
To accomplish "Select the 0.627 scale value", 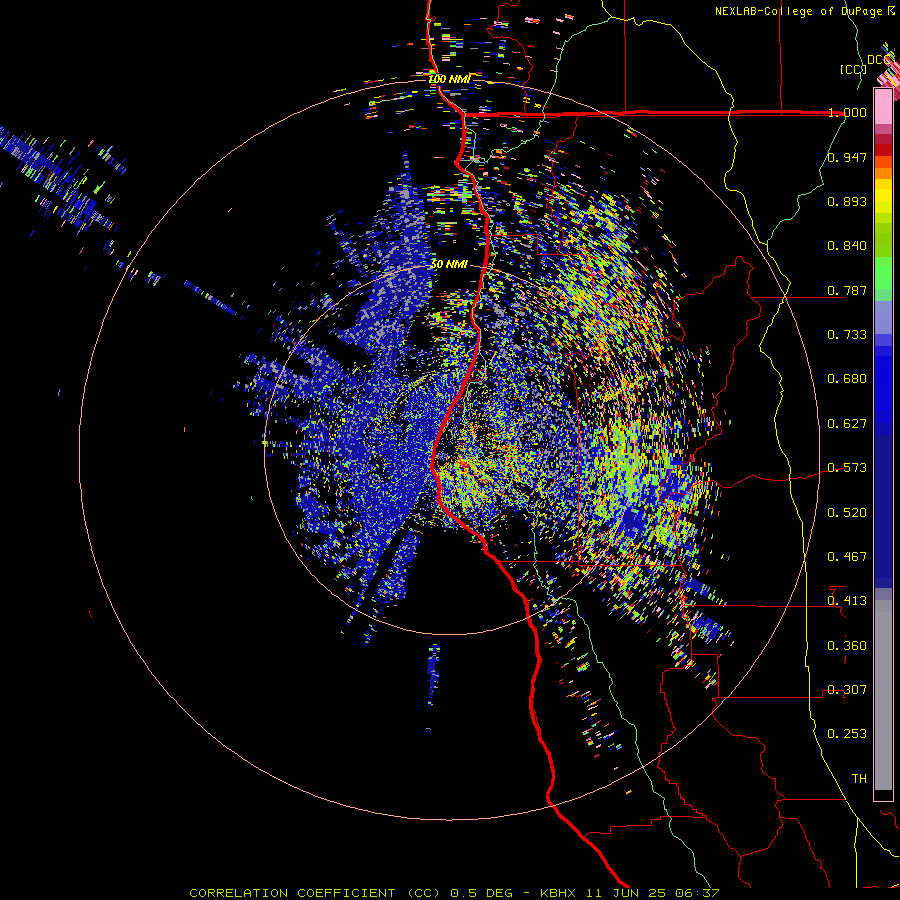I will pos(847,424).
